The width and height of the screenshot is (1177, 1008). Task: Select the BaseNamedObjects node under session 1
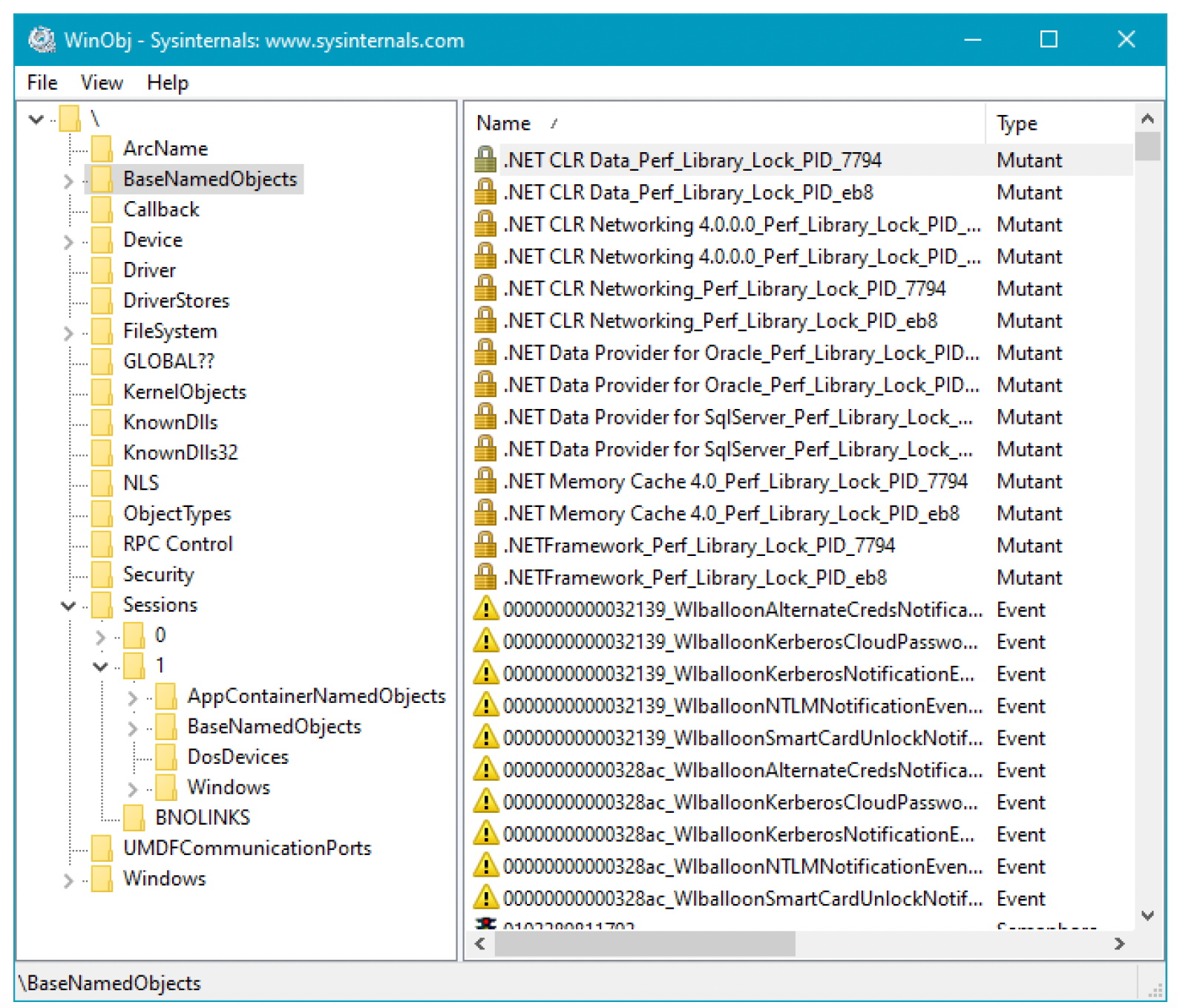tap(274, 727)
